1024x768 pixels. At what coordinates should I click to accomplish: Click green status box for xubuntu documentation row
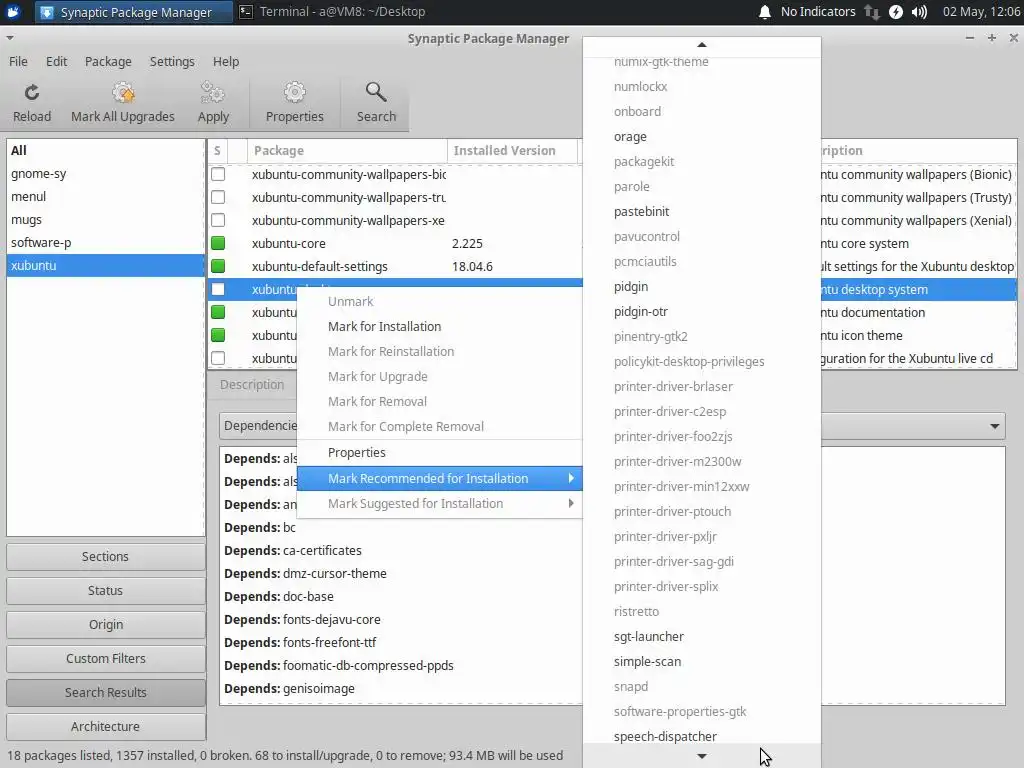[x=218, y=312]
